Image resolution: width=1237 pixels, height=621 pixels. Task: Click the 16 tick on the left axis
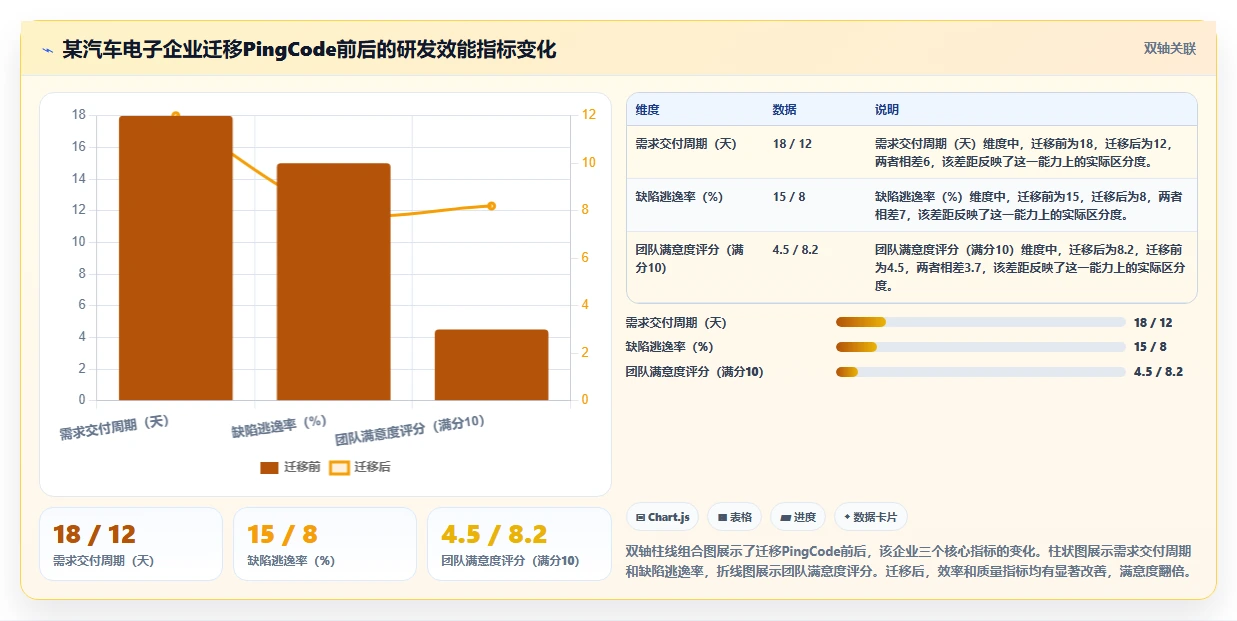[78, 147]
